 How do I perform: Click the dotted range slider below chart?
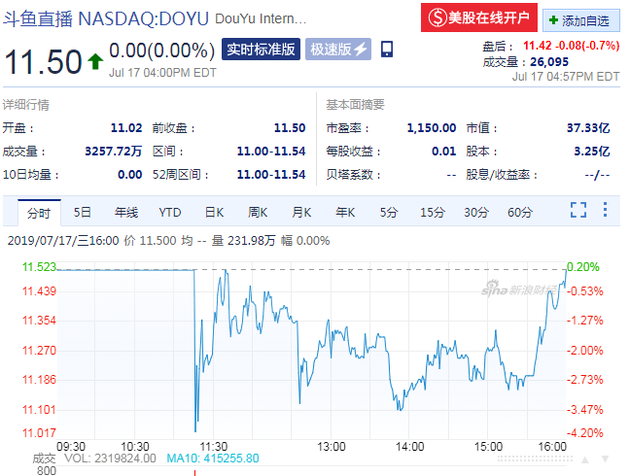(x=535, y=458)
